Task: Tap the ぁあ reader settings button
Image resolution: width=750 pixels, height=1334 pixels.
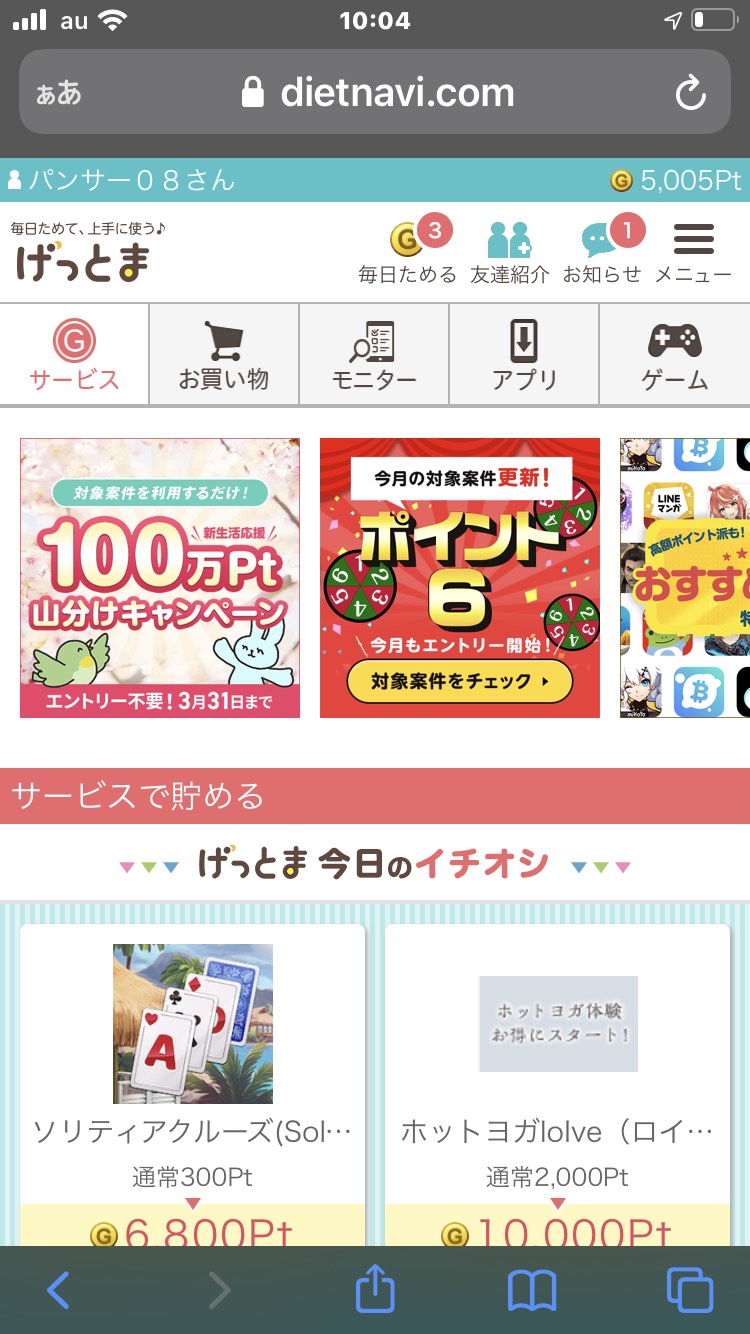Action: (x=59, y=94)
